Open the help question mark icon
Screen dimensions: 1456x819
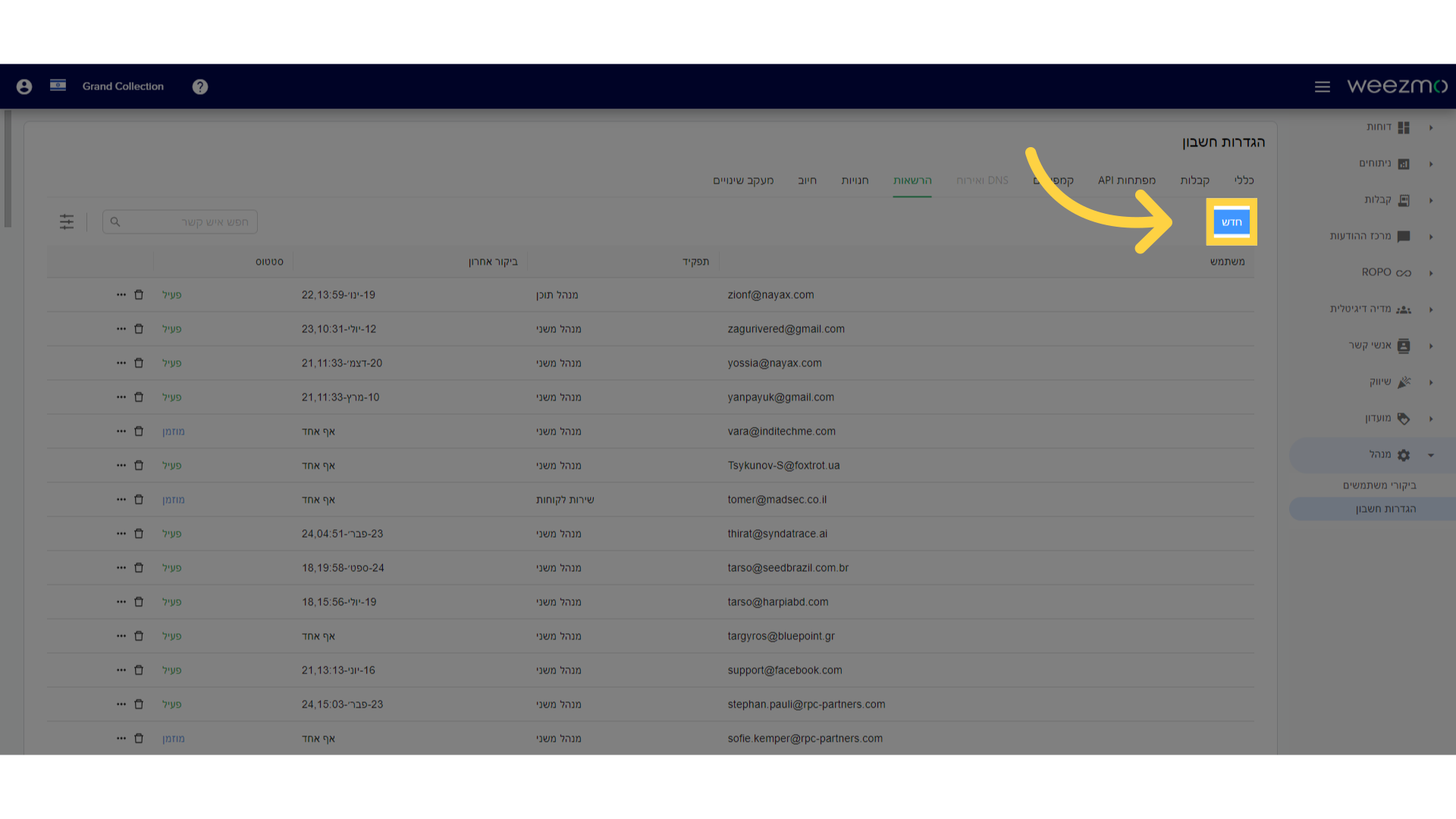(x=200, y=86)
